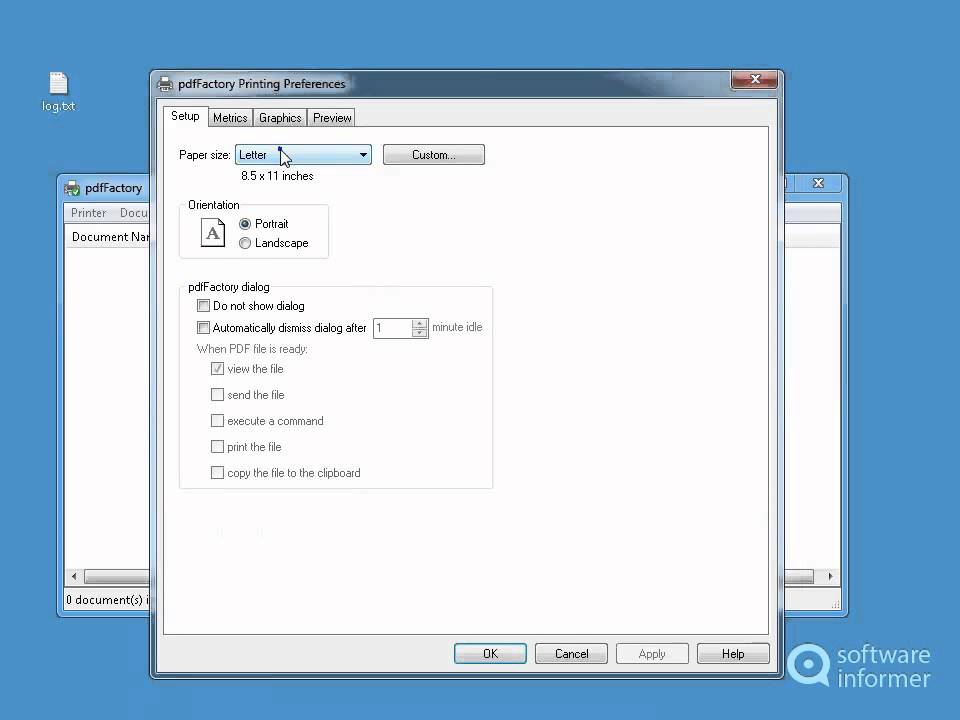Click the Apply button
960x720 pixels.
pos(652,654)
